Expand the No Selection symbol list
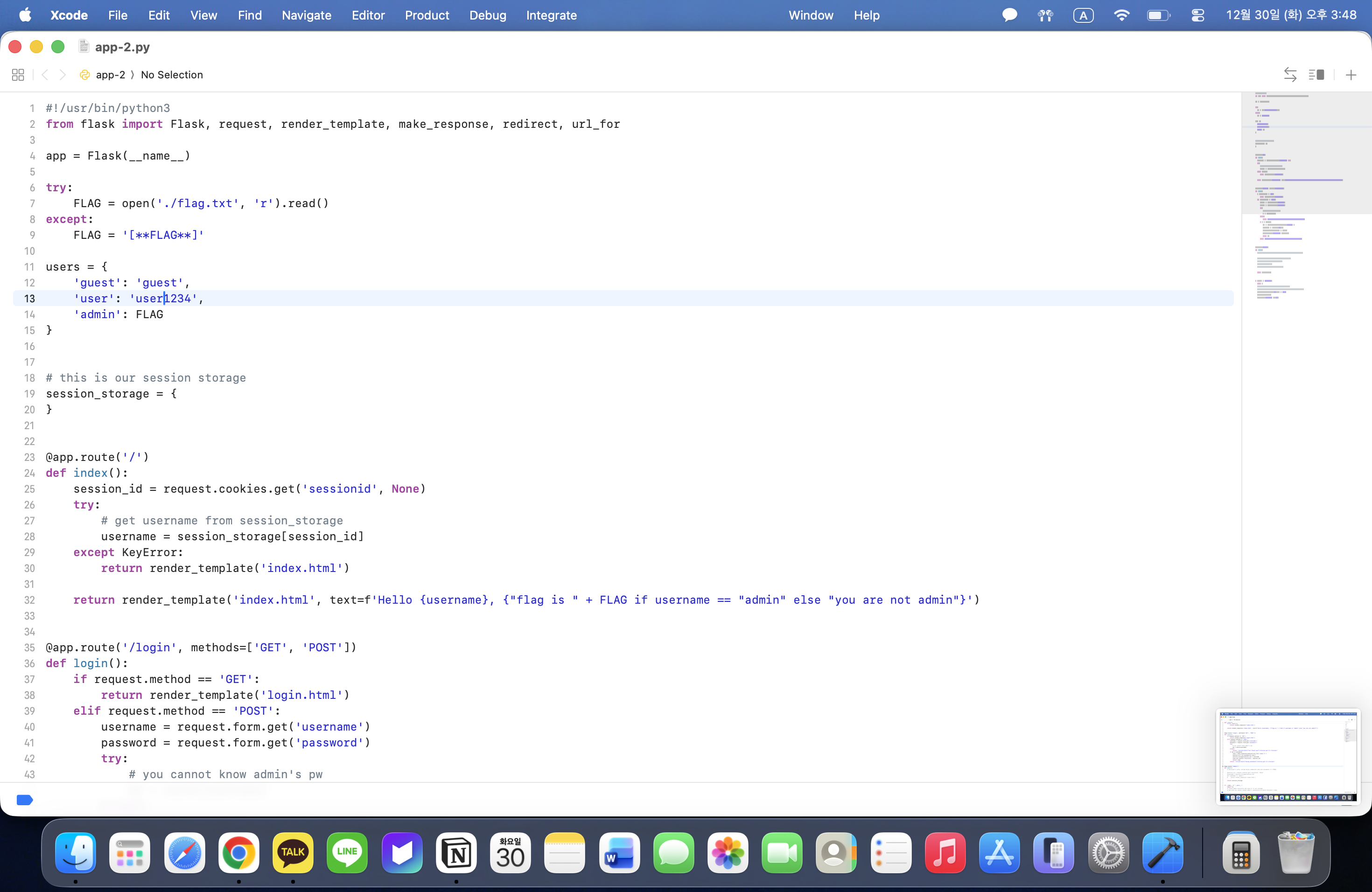 (172, 75)
